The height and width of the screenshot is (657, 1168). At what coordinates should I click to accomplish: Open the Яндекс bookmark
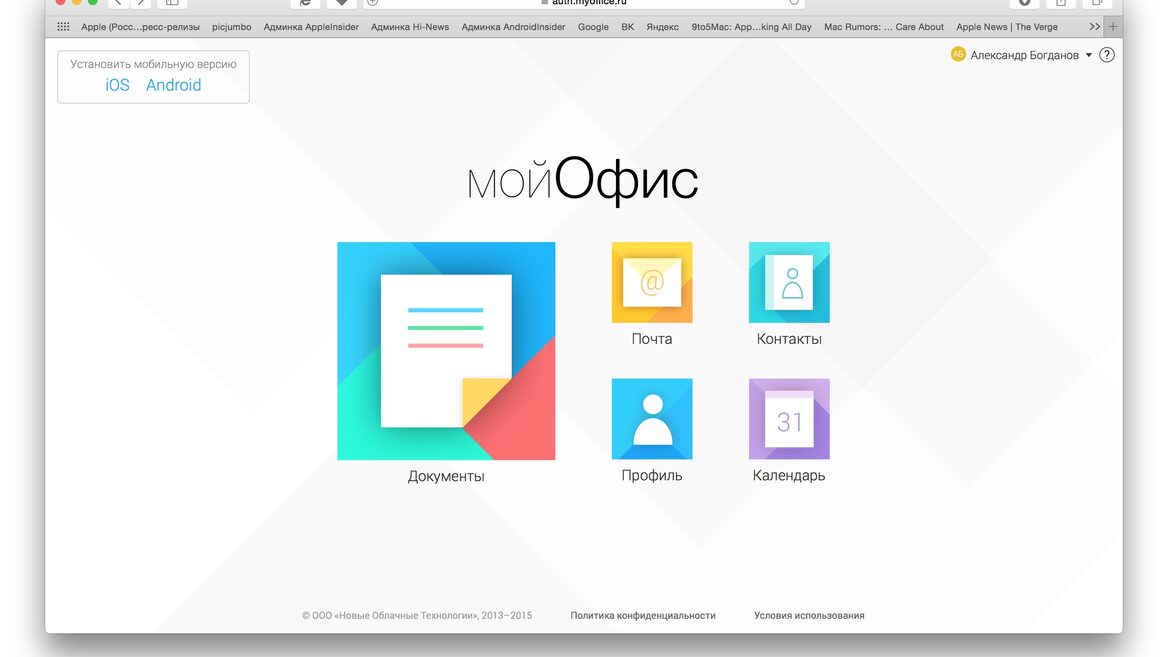coord(662,27)
